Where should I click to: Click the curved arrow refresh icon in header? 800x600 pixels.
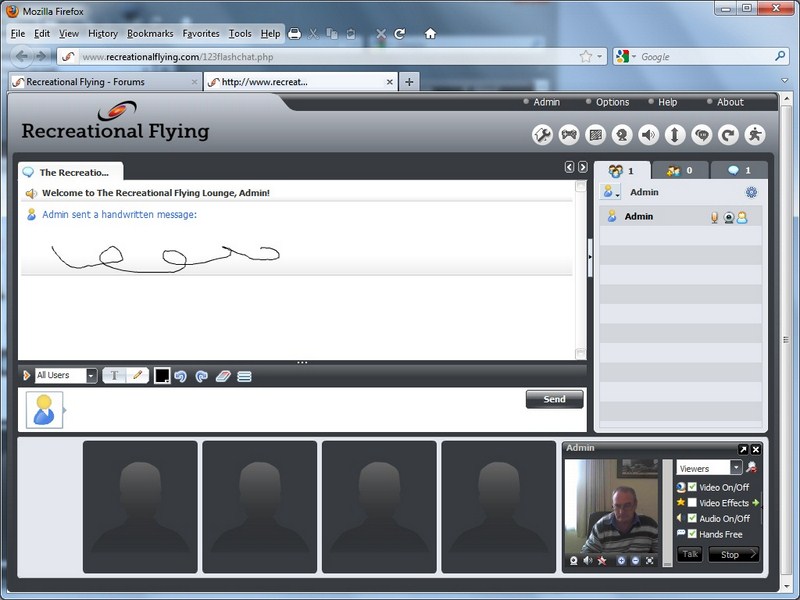(728, 135)
